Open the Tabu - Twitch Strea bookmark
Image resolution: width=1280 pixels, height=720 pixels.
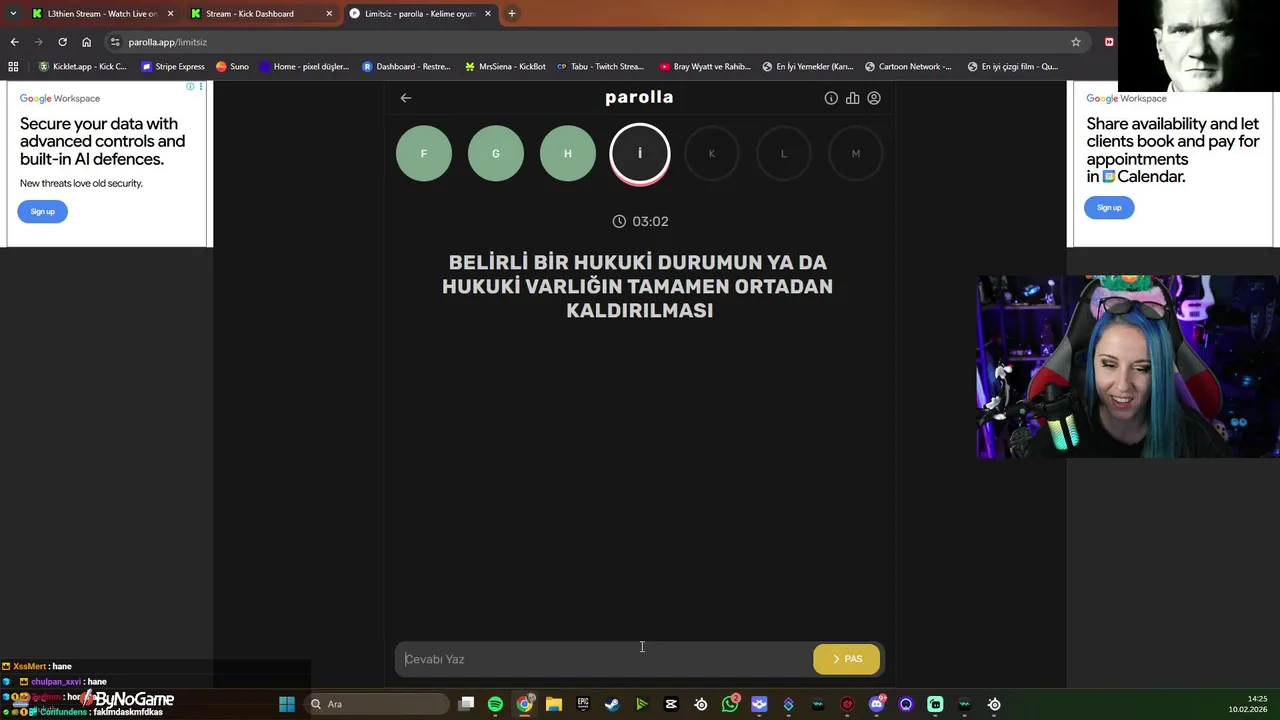(600, 67)
